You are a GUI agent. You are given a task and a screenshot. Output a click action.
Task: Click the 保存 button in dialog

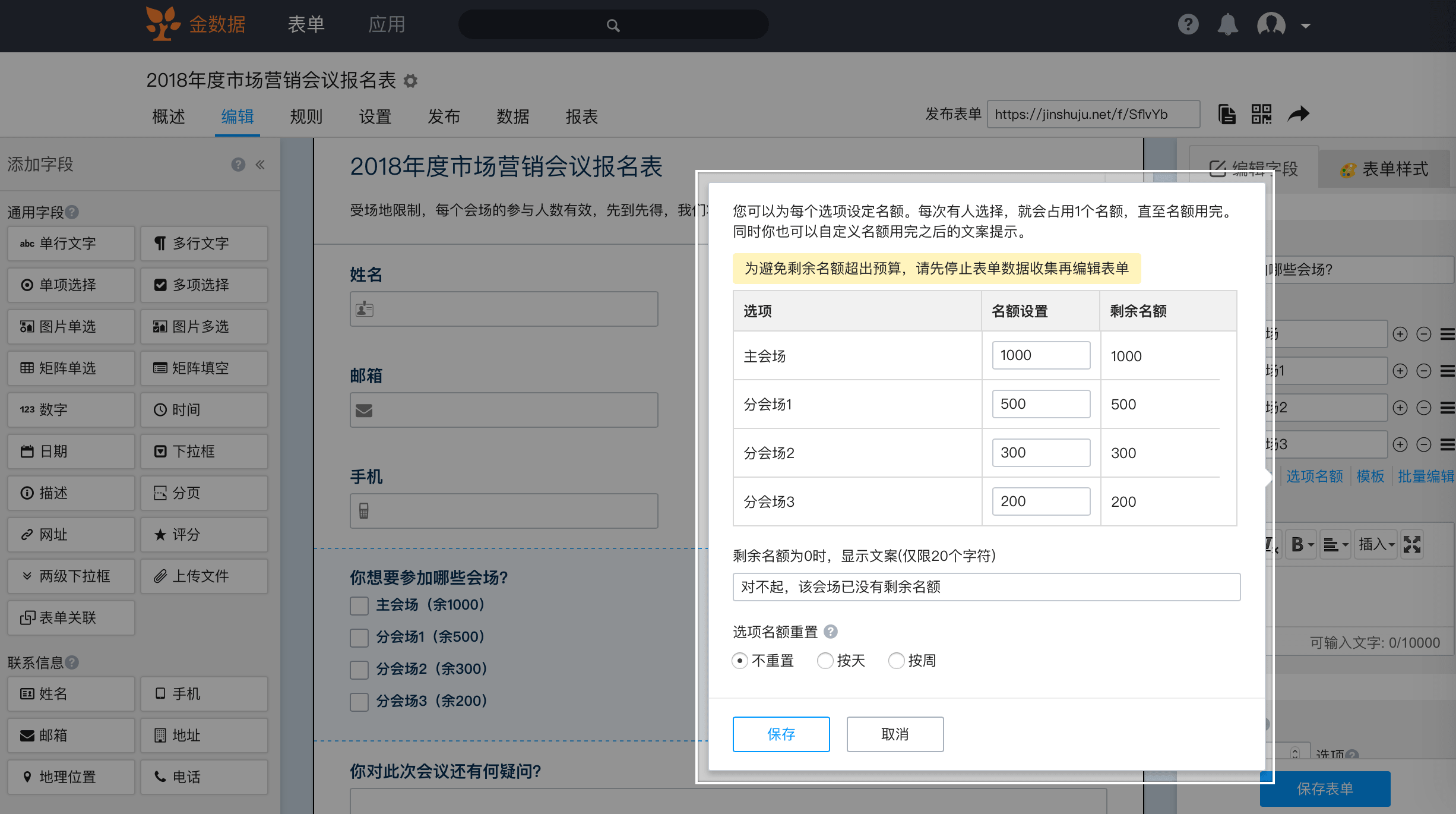pyautogui.click(x=781, y=734)
